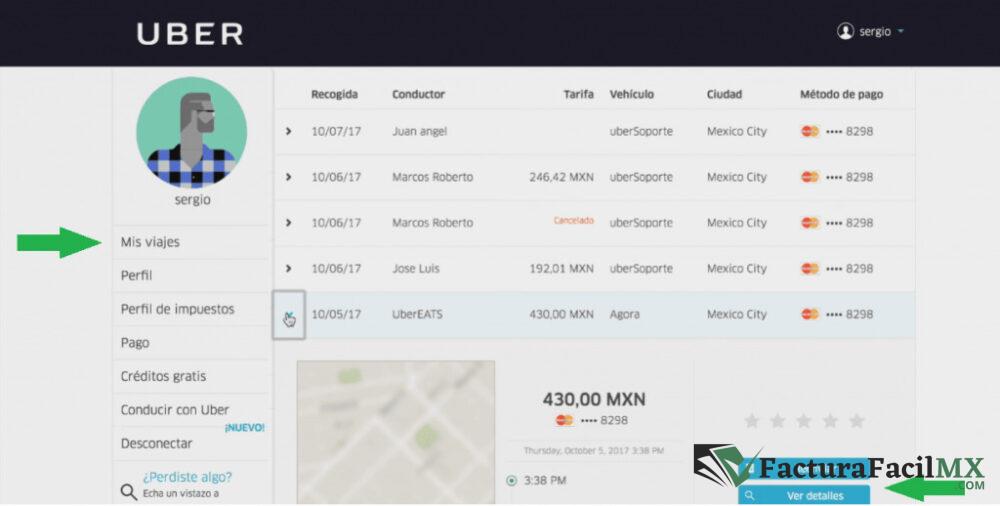Click the user avatar icon beside sergio

845,31
